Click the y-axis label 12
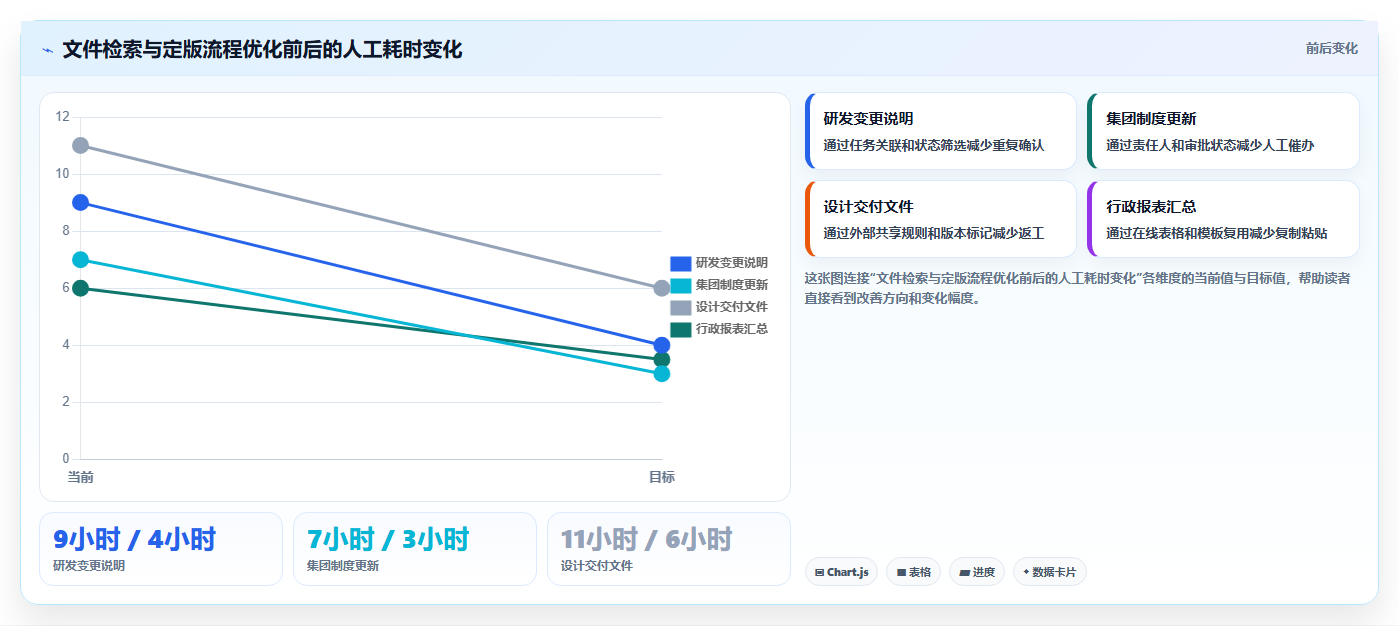Viewport: 1399px width, 626px height. 63,117
